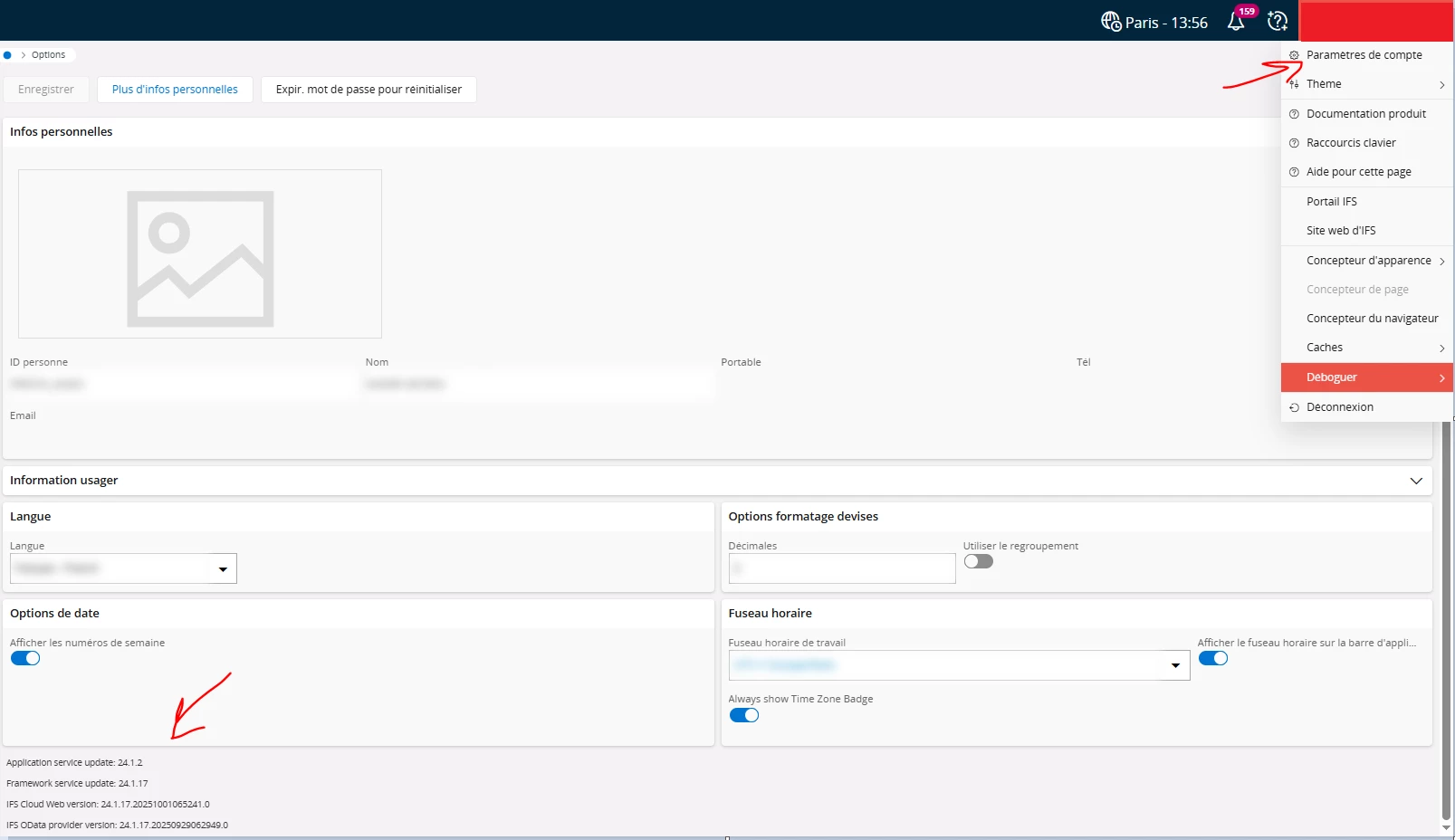This screenshot has height=840, width=1455.
Task: Click the ID personne field
Action: [x=184, y=384]
